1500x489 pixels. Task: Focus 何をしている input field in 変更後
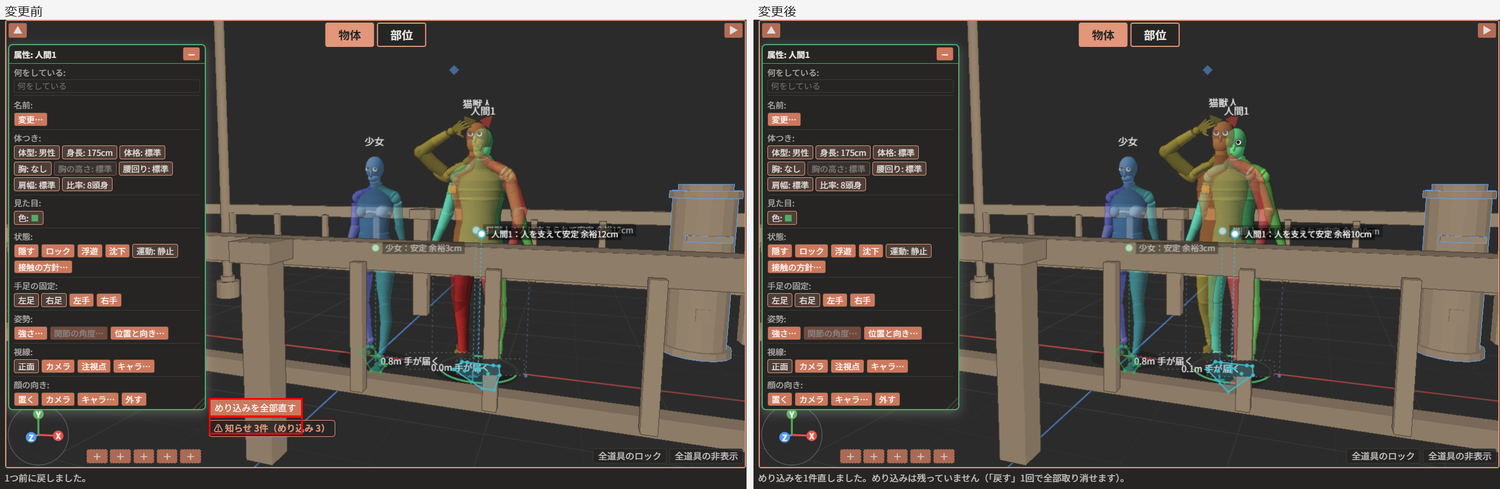pos(859,87)
